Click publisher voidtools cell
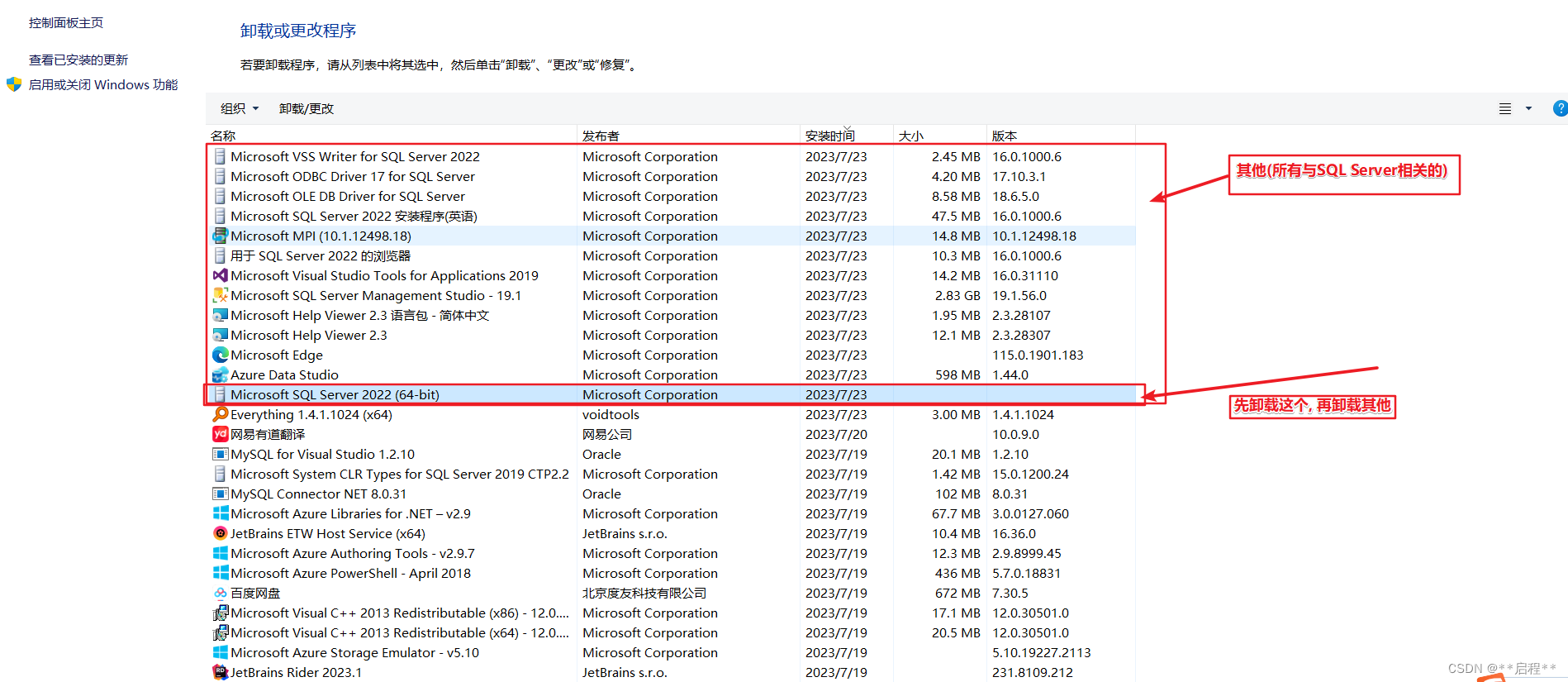 tap(611, 414)
